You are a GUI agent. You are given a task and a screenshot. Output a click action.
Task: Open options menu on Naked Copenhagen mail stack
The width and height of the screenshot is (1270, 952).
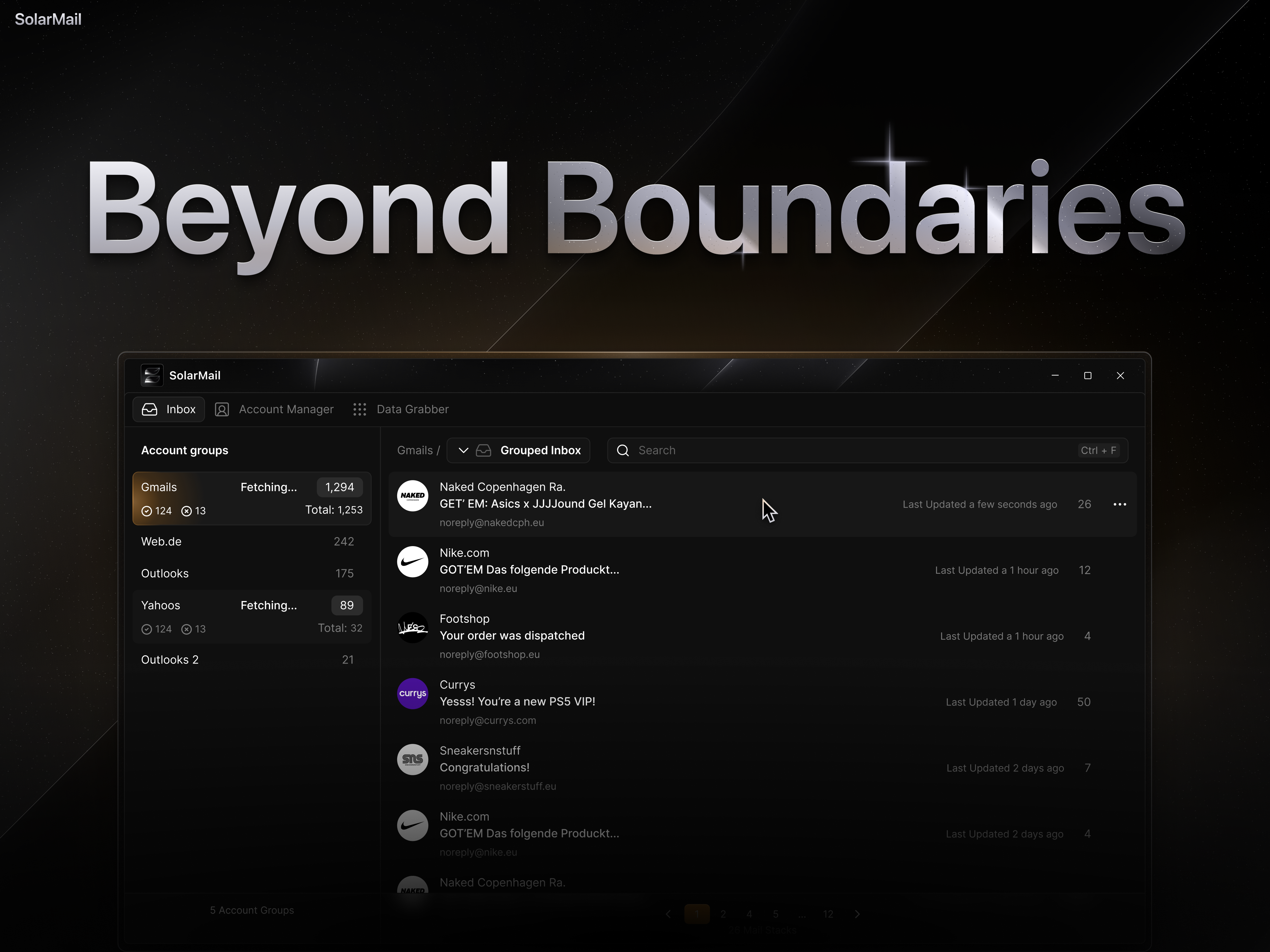(1120, 505)
